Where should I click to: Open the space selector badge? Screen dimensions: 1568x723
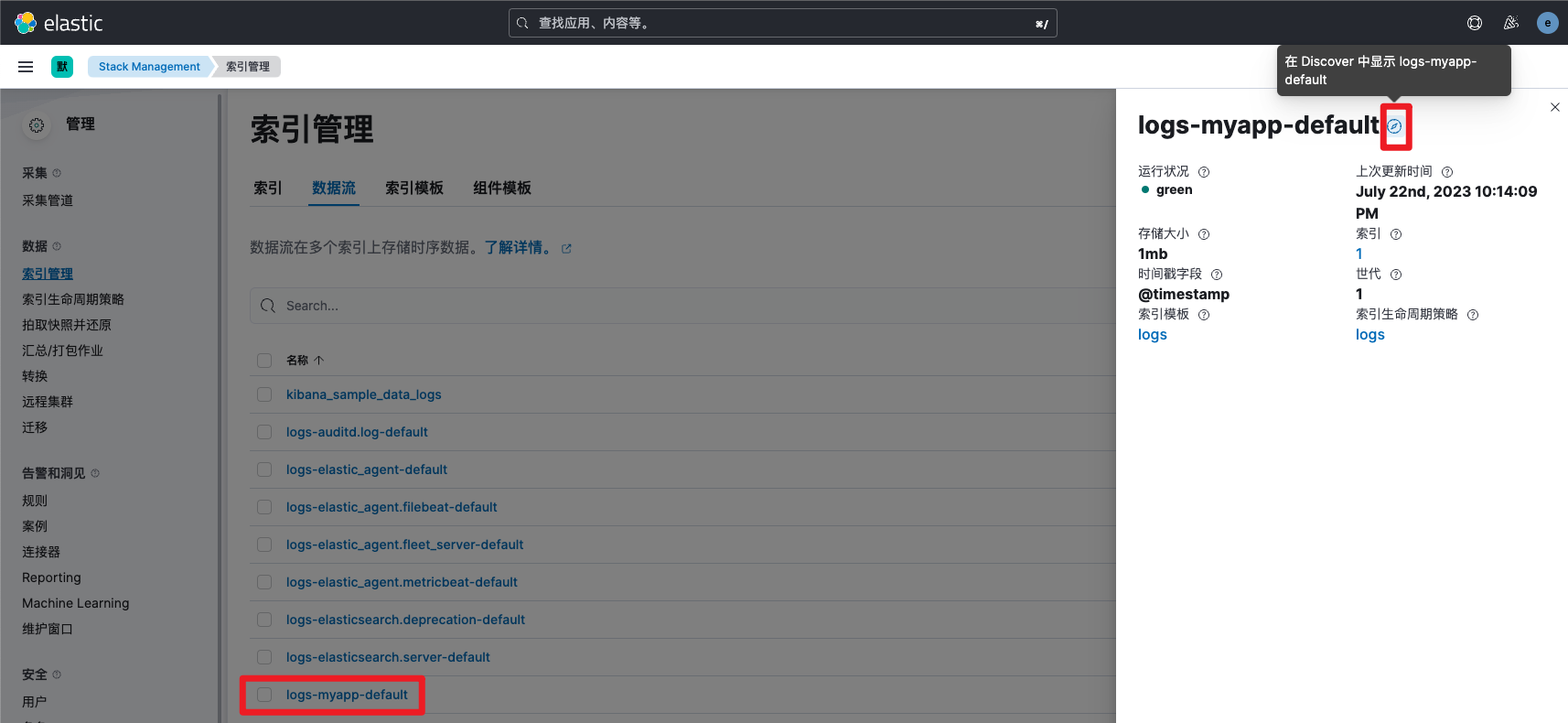[x=62, y=67]
